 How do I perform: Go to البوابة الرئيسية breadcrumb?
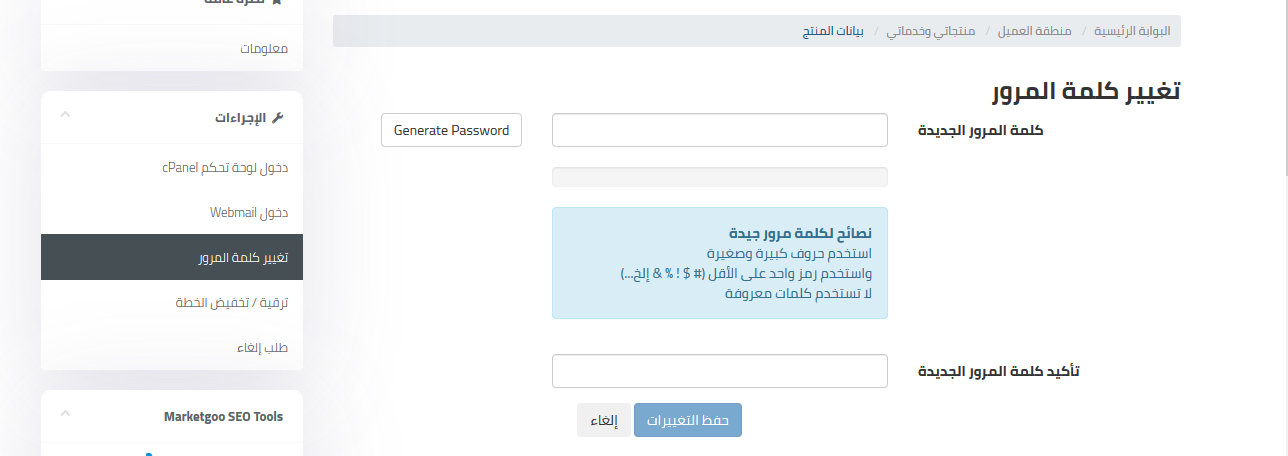(x=1131, y=31)
